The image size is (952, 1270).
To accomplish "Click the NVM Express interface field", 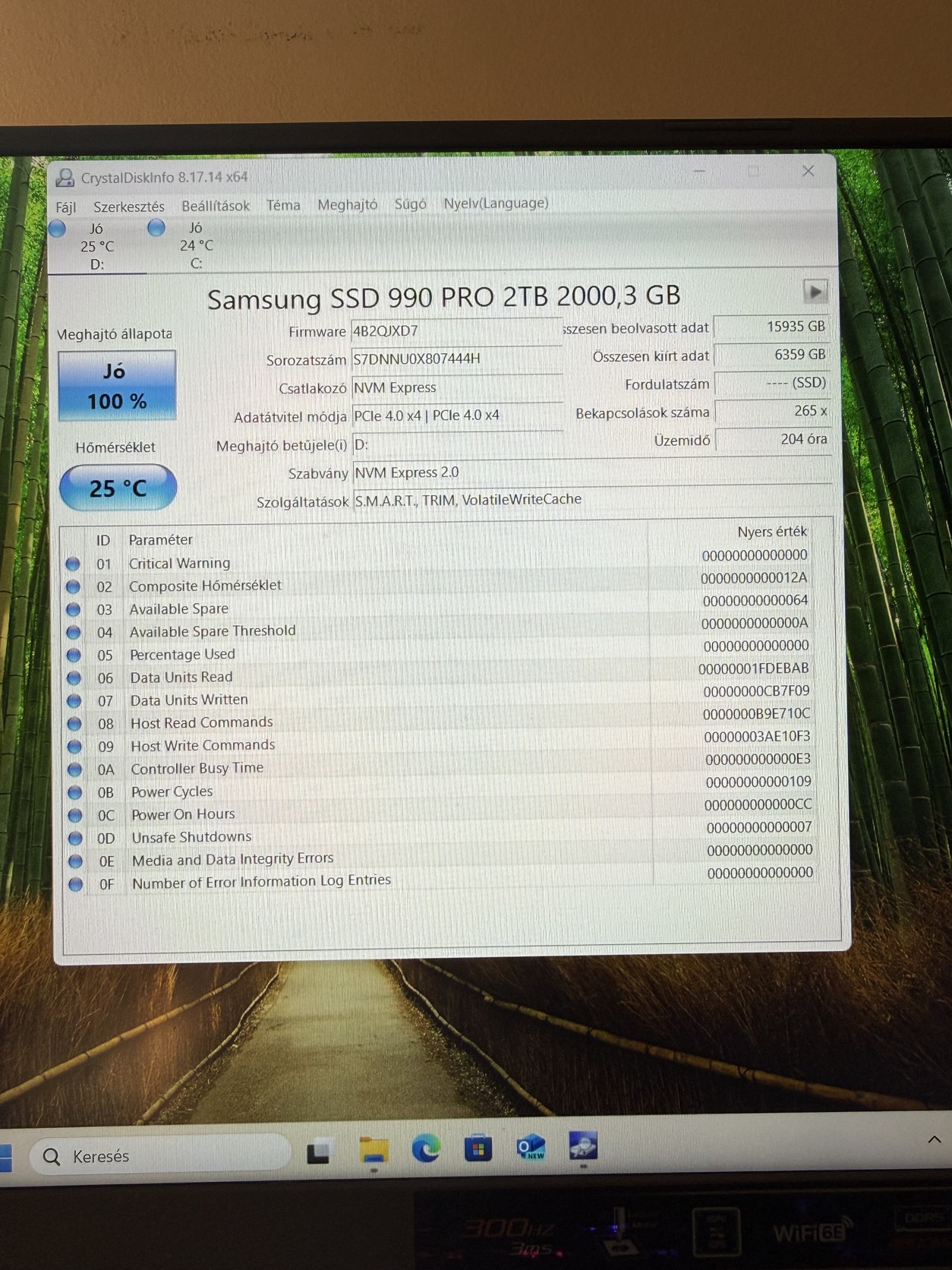I will [456, 387].
